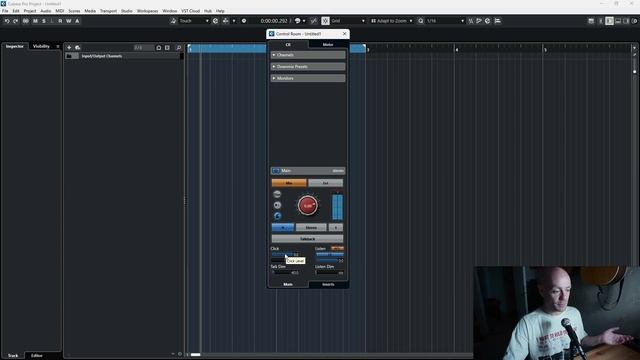Open the Touch automation mode dropdown
The width and height of the screenshot is (640, 360).
click(x=207, y=21)
